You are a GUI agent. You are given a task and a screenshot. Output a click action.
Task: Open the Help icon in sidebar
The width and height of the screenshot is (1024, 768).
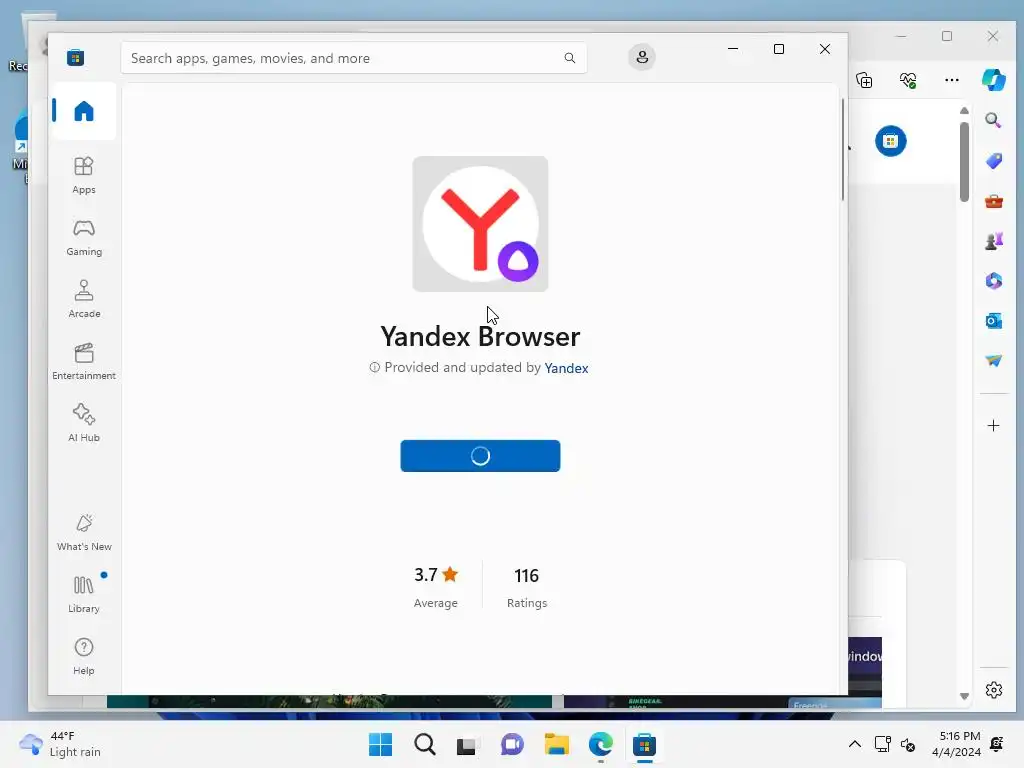pyautogui.click(x=84, y=656)
